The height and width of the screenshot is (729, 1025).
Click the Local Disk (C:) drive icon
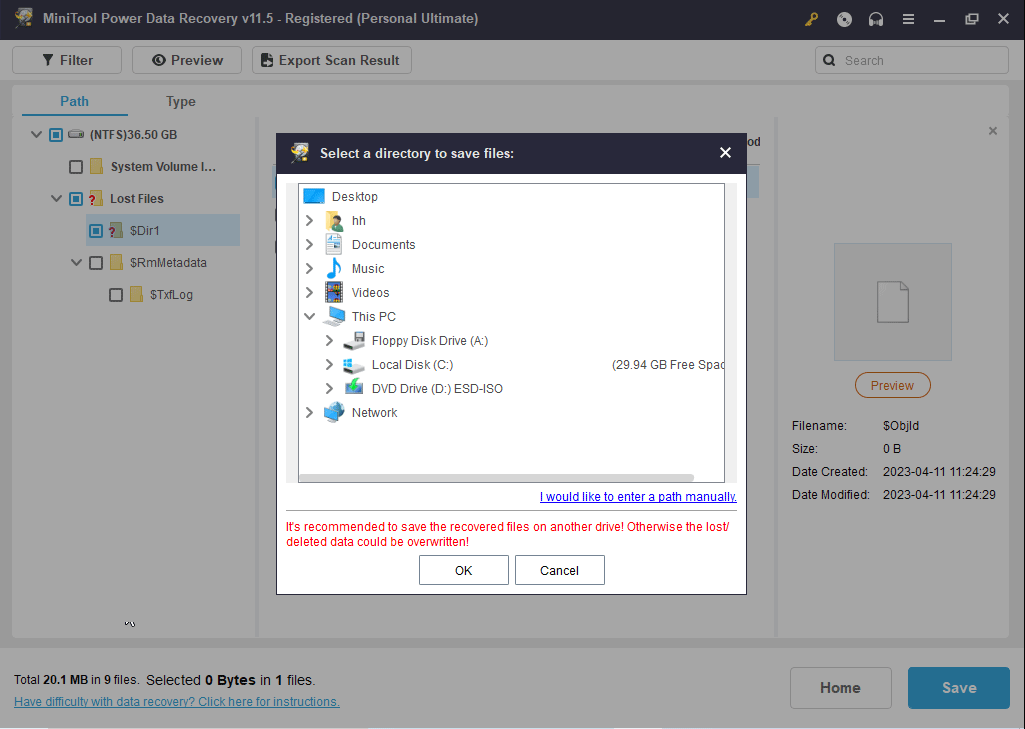354,365
